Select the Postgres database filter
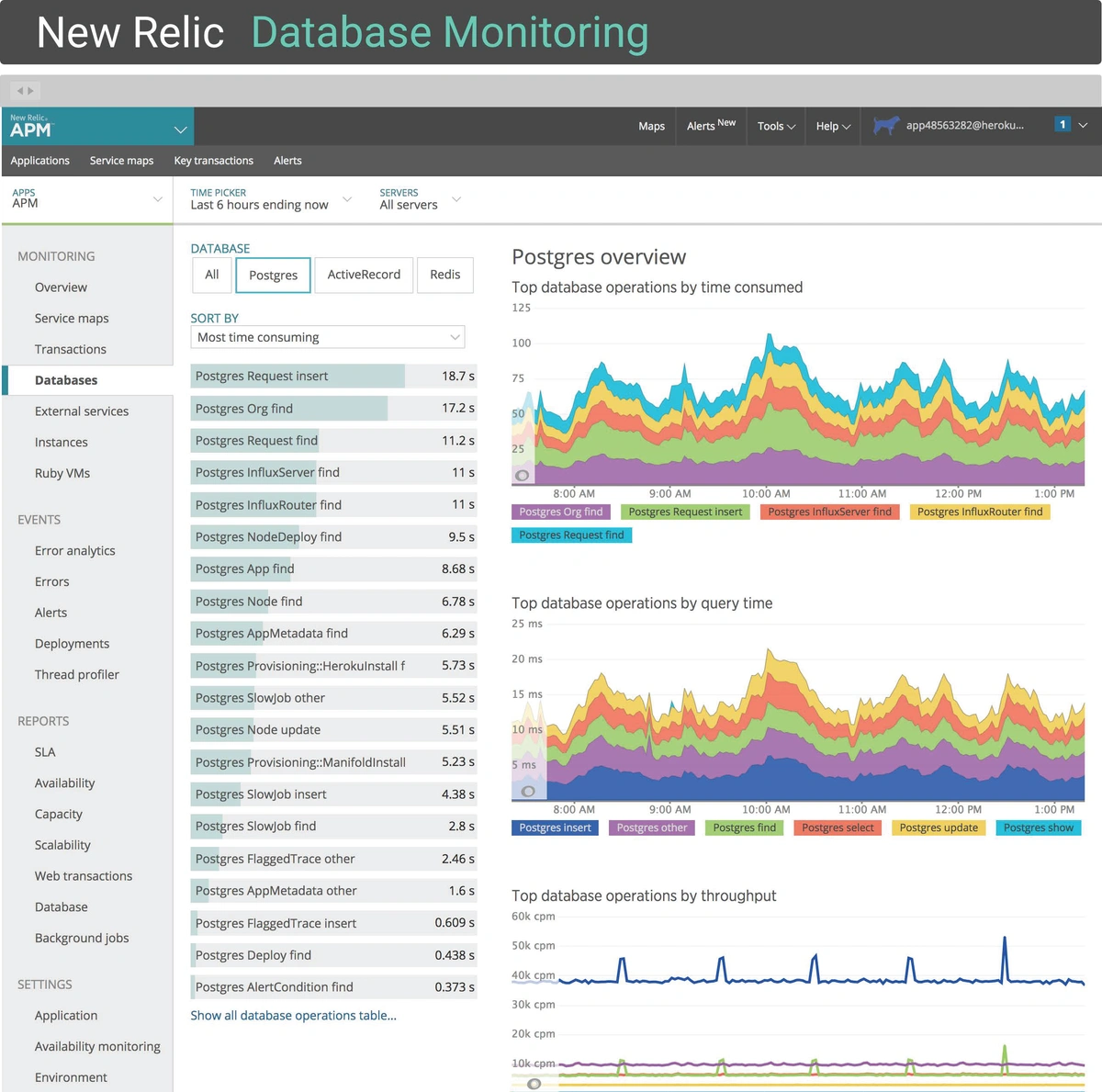 pos(273,275)
